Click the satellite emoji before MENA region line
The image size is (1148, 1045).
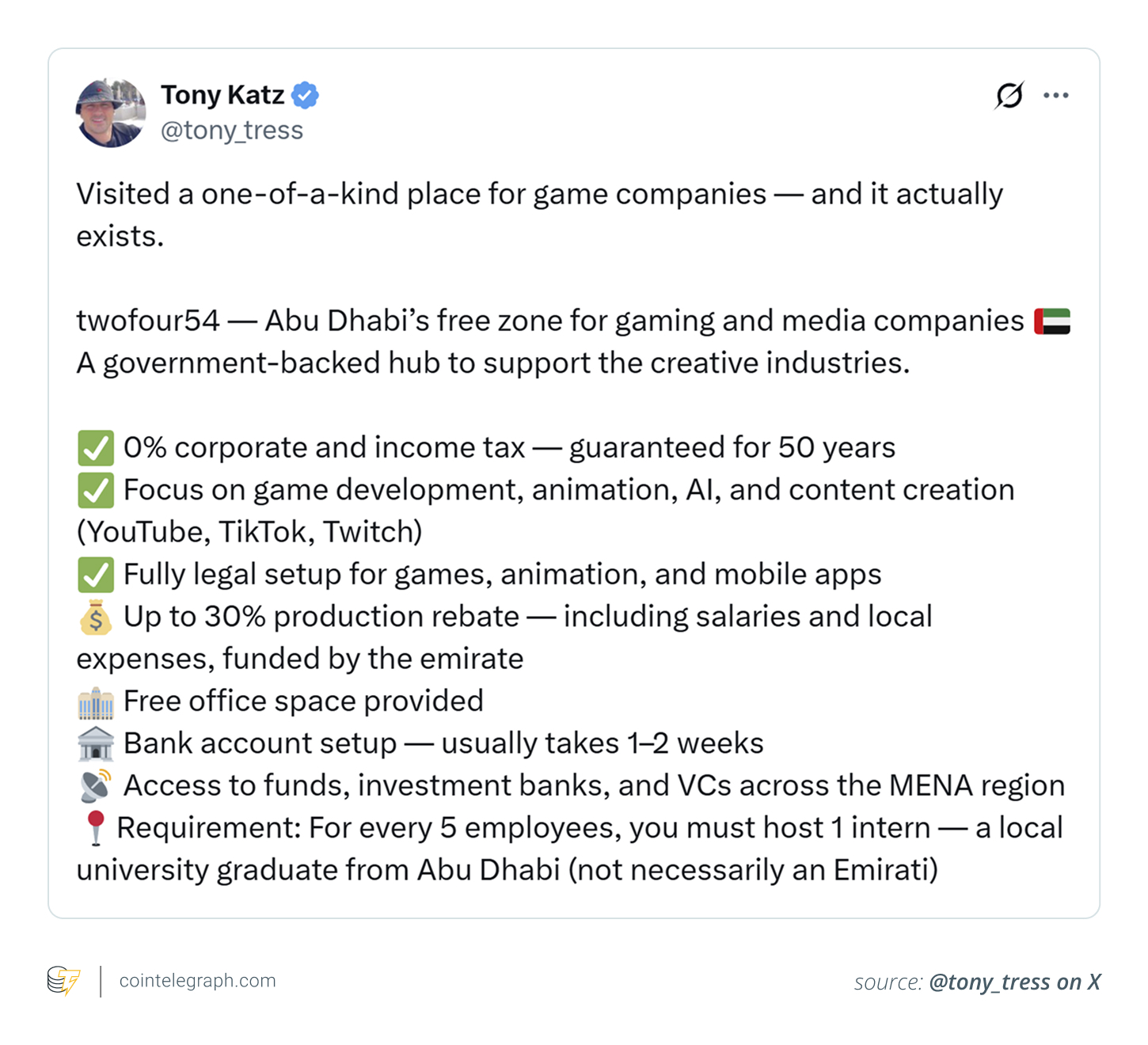(x=95, y=785)
